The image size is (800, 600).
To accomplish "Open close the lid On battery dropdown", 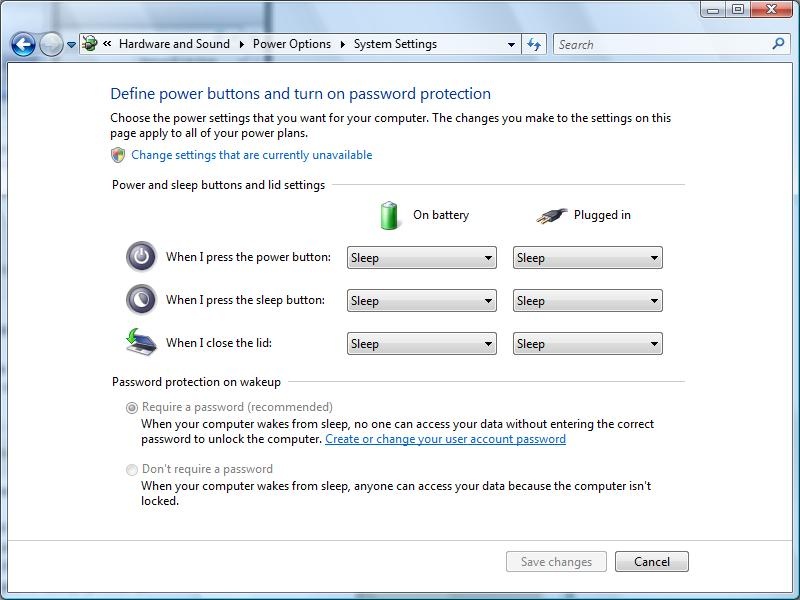I will (422, 343).
